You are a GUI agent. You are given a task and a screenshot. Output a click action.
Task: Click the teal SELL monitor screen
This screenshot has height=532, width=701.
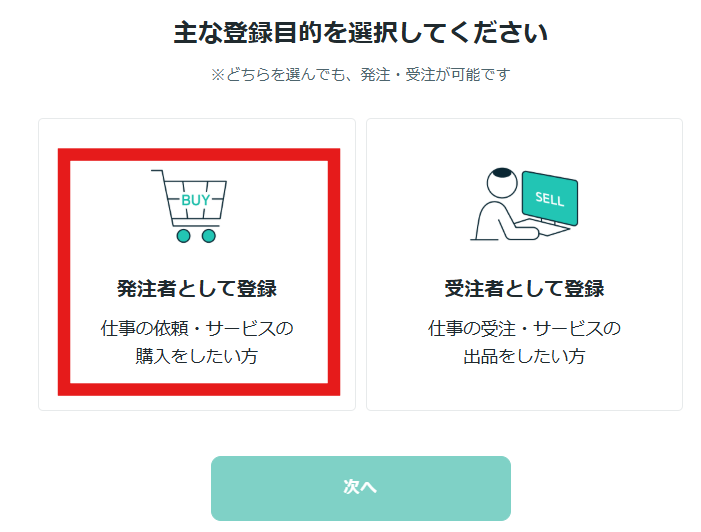(x=550, y=199)
